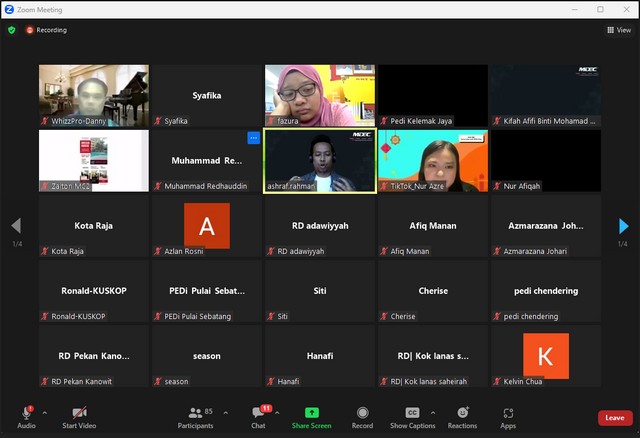Expand audio options arrow next to Audio
640x438 pixels.
pyautogui.click(x=44, y=412)
